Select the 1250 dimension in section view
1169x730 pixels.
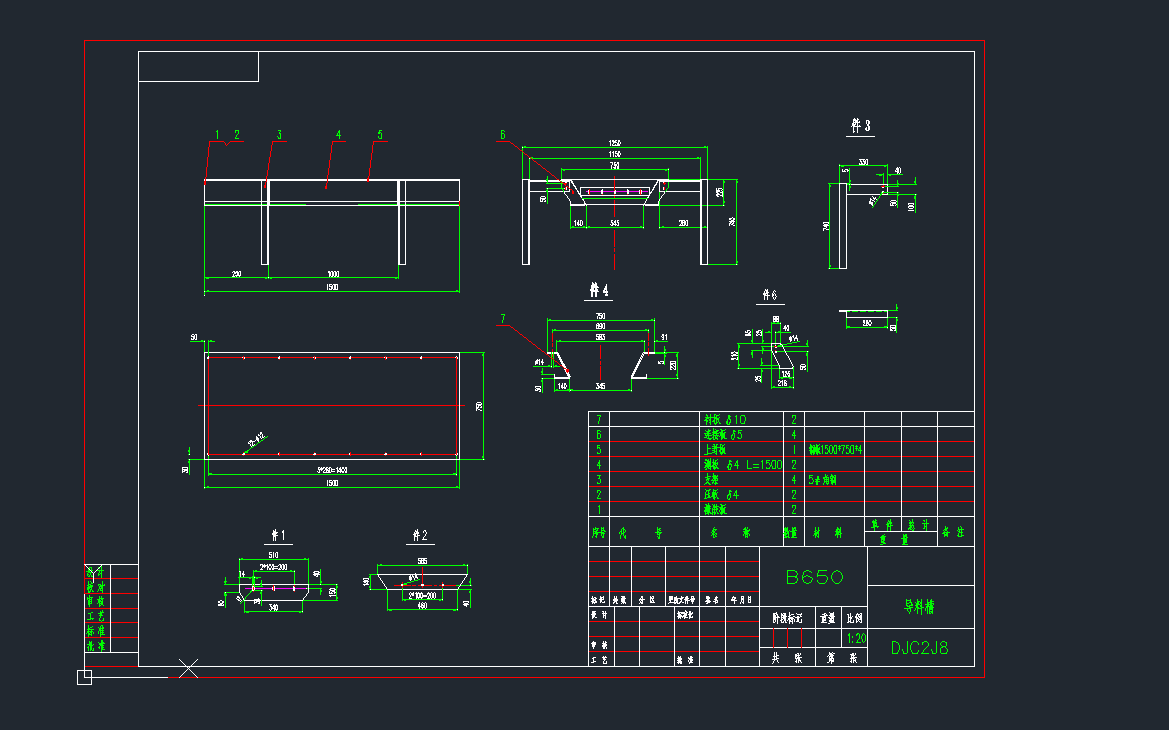point(615,143)
